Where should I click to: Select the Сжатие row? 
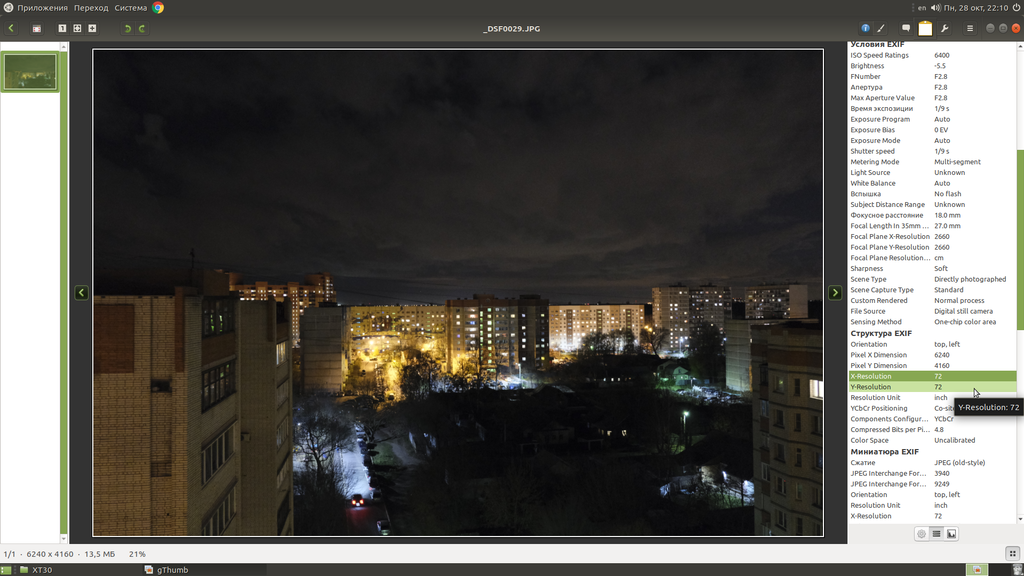(x=933, y=462)
